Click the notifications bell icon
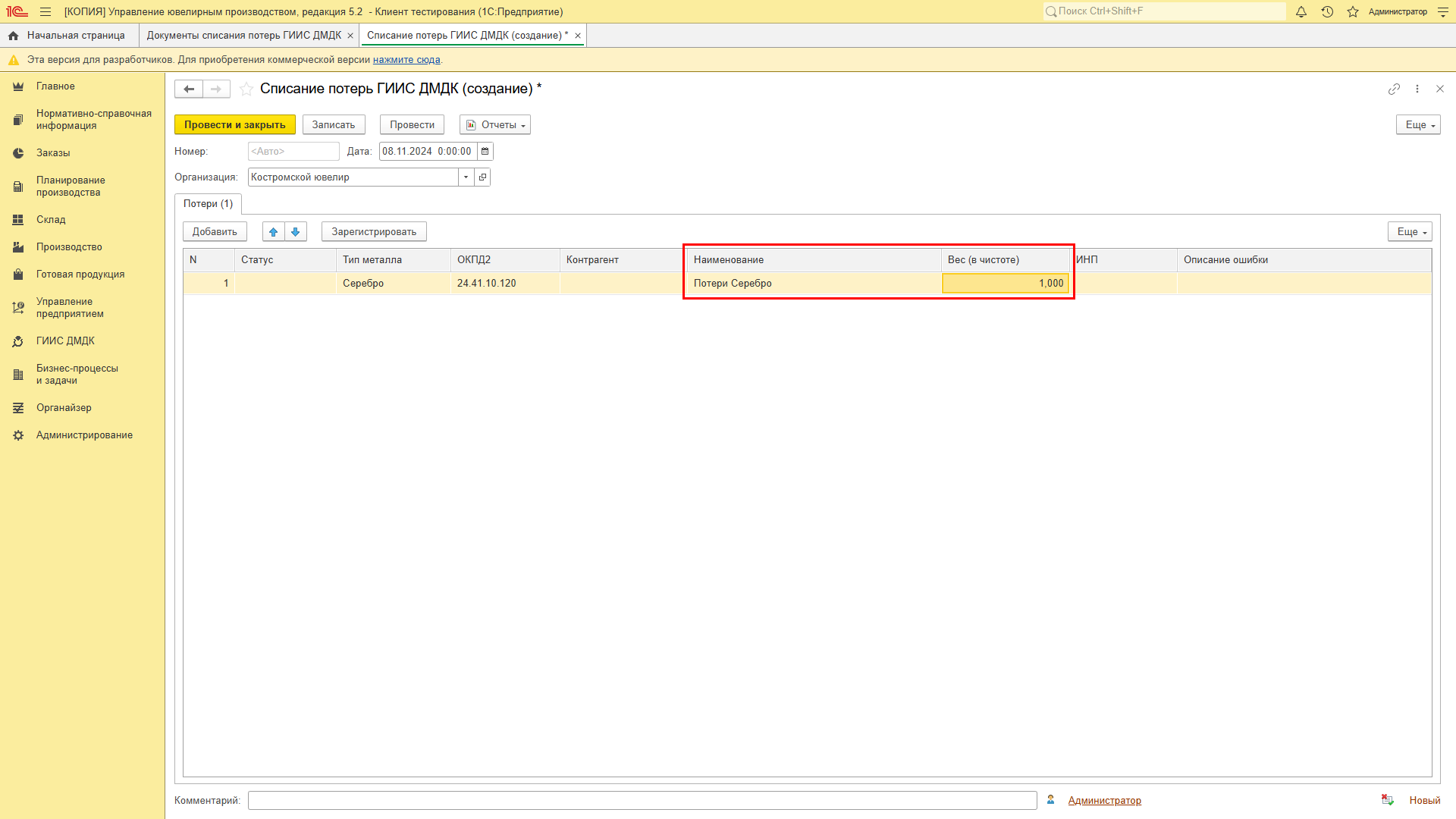 coord(1301,11)
